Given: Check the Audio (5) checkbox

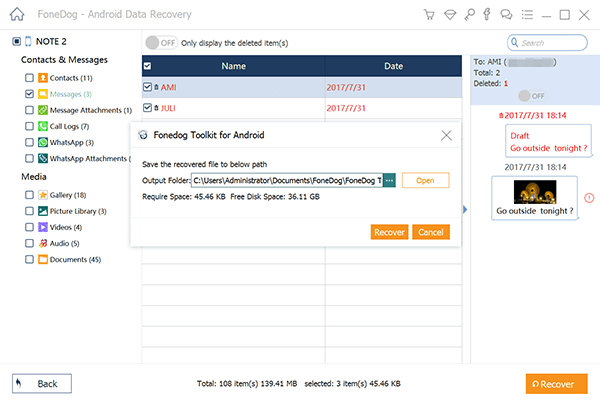Looking at the screenshot, I should pos(29,243).
